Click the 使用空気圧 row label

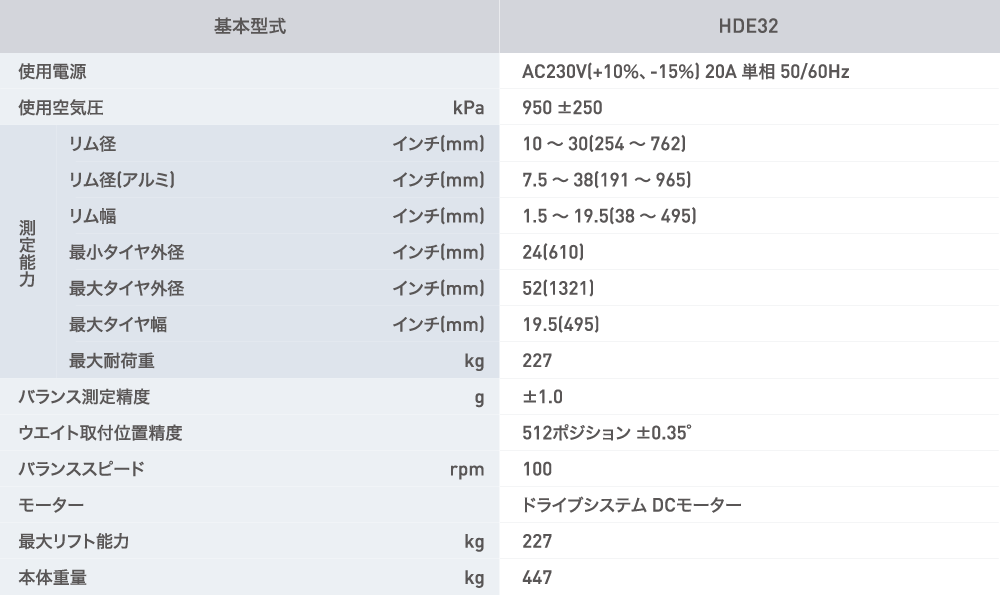pyautogui.click(x=61, y=108)
